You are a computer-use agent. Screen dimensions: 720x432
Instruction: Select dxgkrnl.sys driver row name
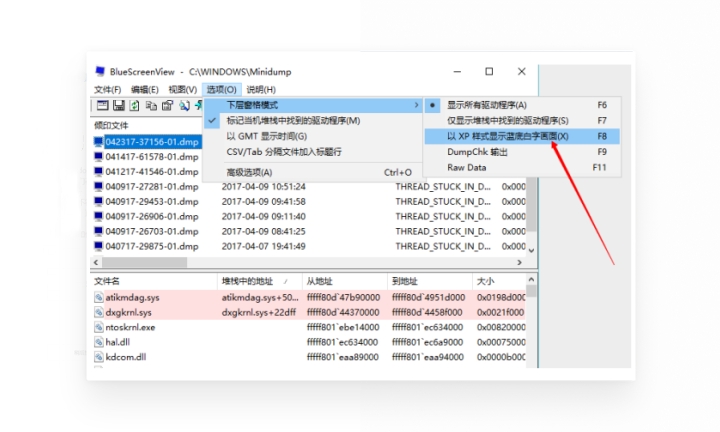(129, 312)
